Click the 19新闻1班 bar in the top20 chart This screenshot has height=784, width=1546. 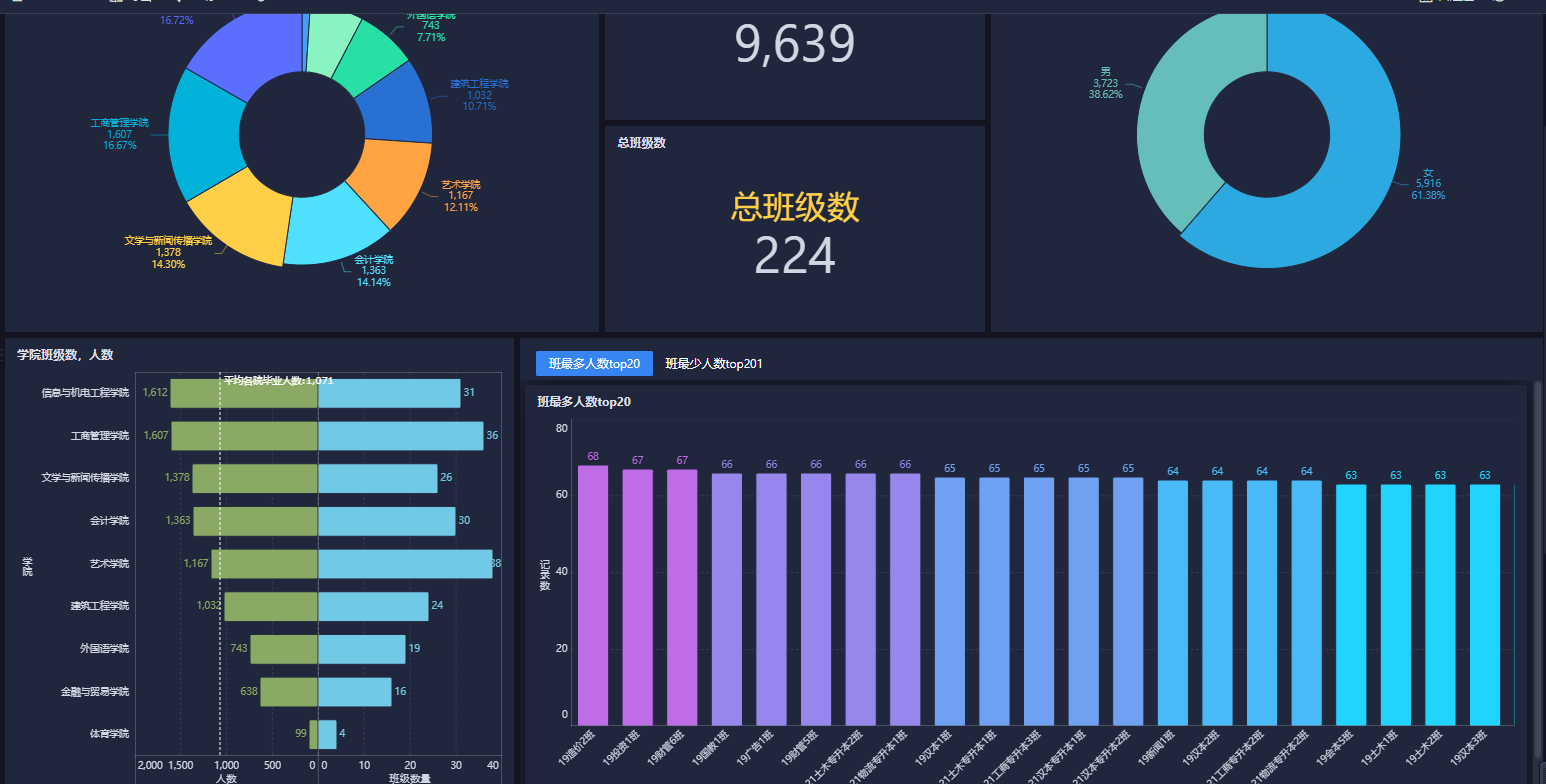(1173, 603)
